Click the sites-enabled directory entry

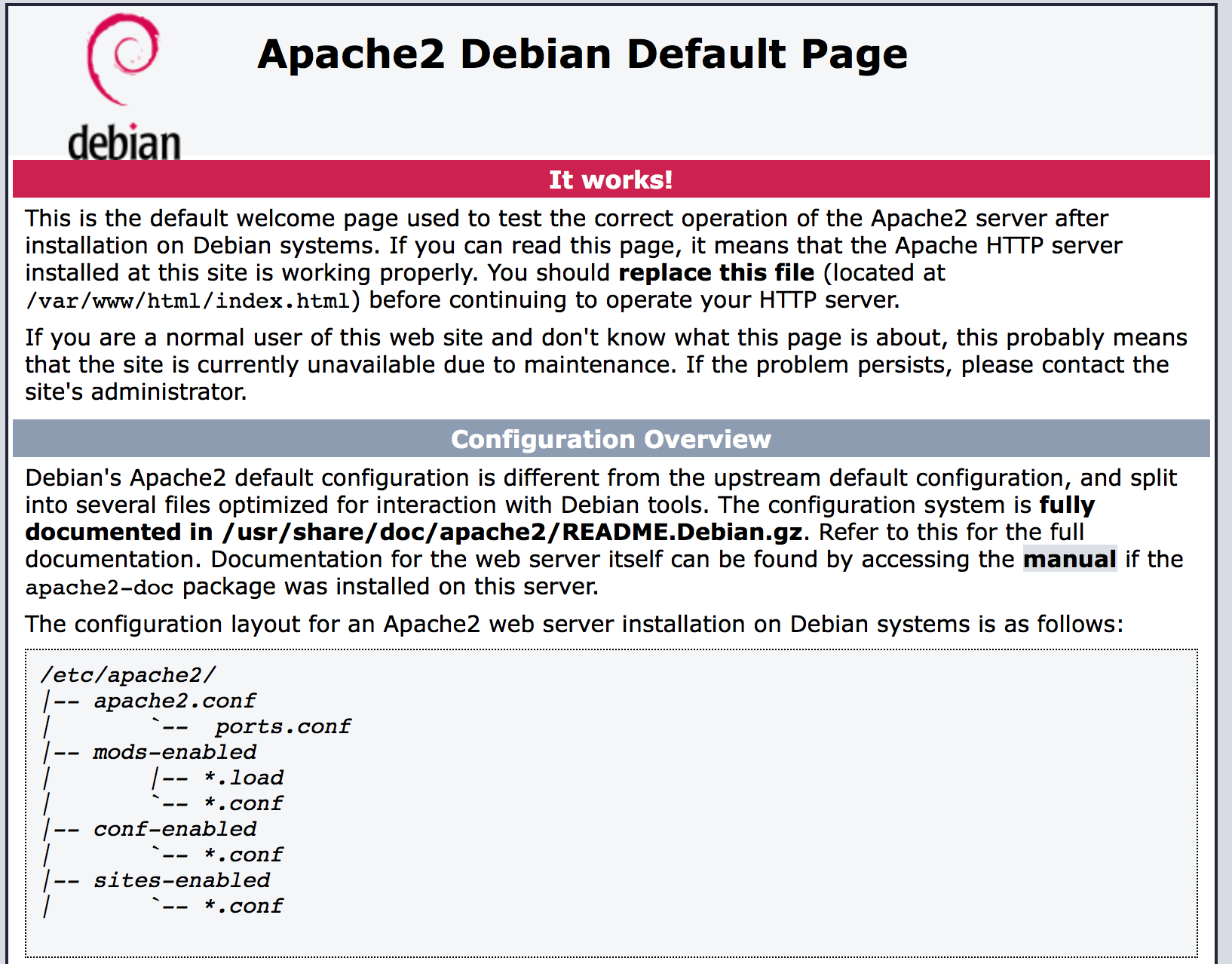pyautogui.click(x=181, y=880)
